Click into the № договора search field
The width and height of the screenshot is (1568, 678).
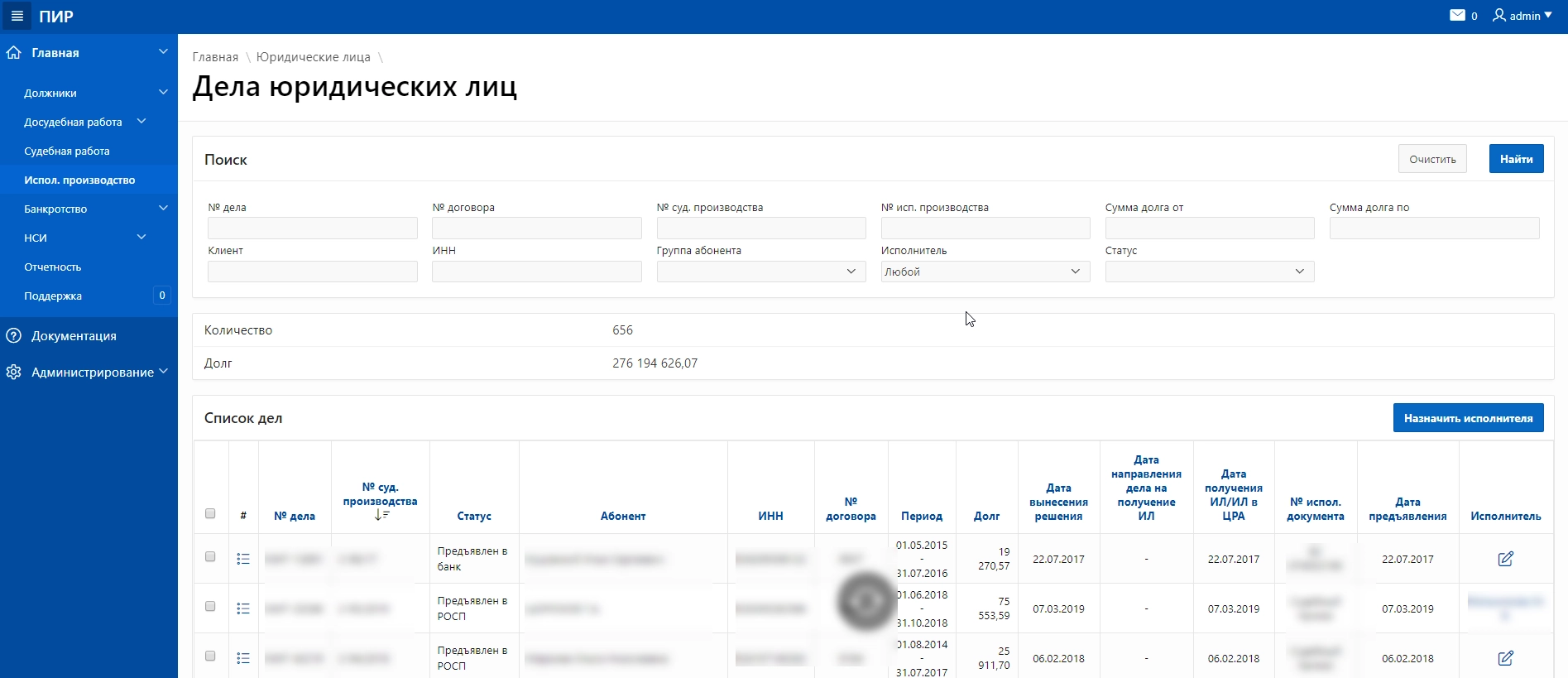tap(537, 228)
